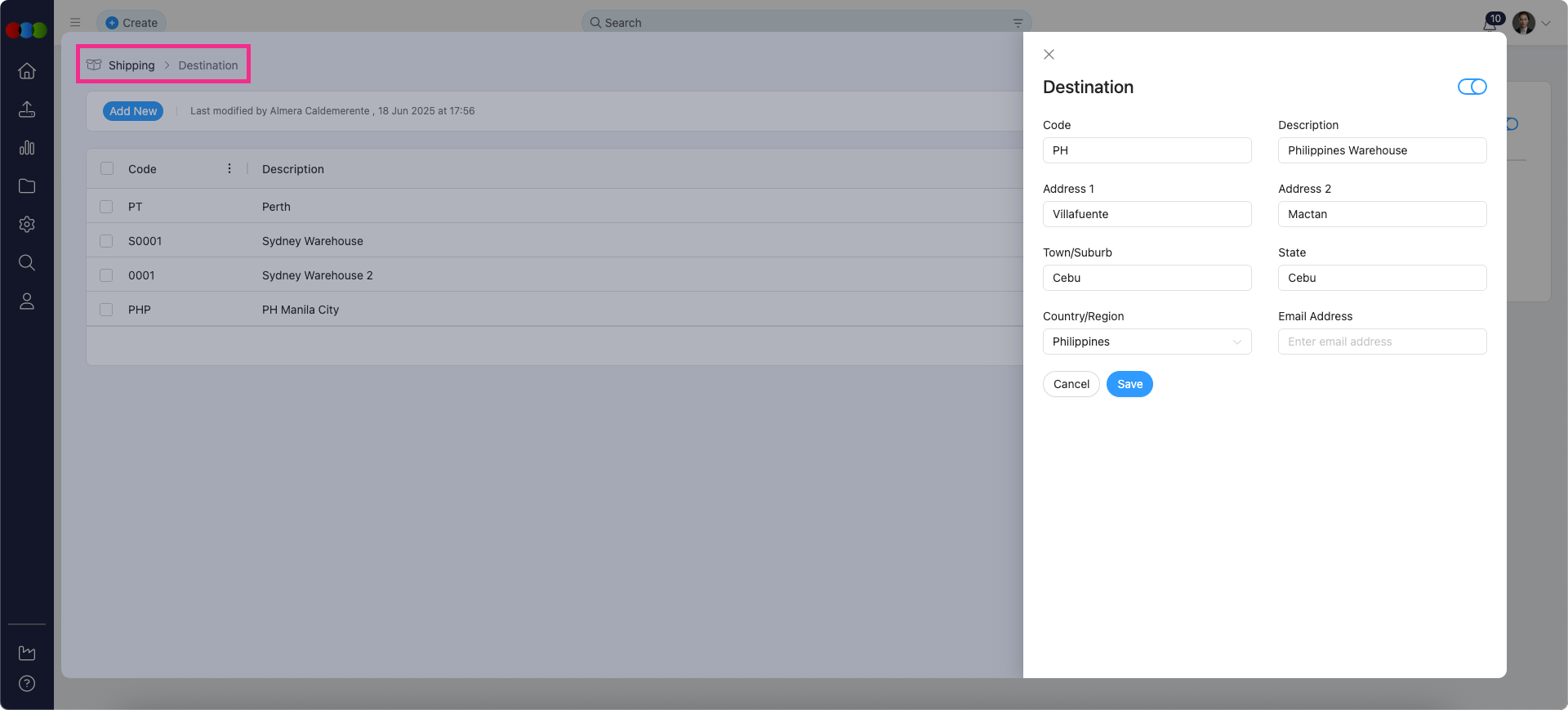Open the bar chart reports icon

coord(27,148)
